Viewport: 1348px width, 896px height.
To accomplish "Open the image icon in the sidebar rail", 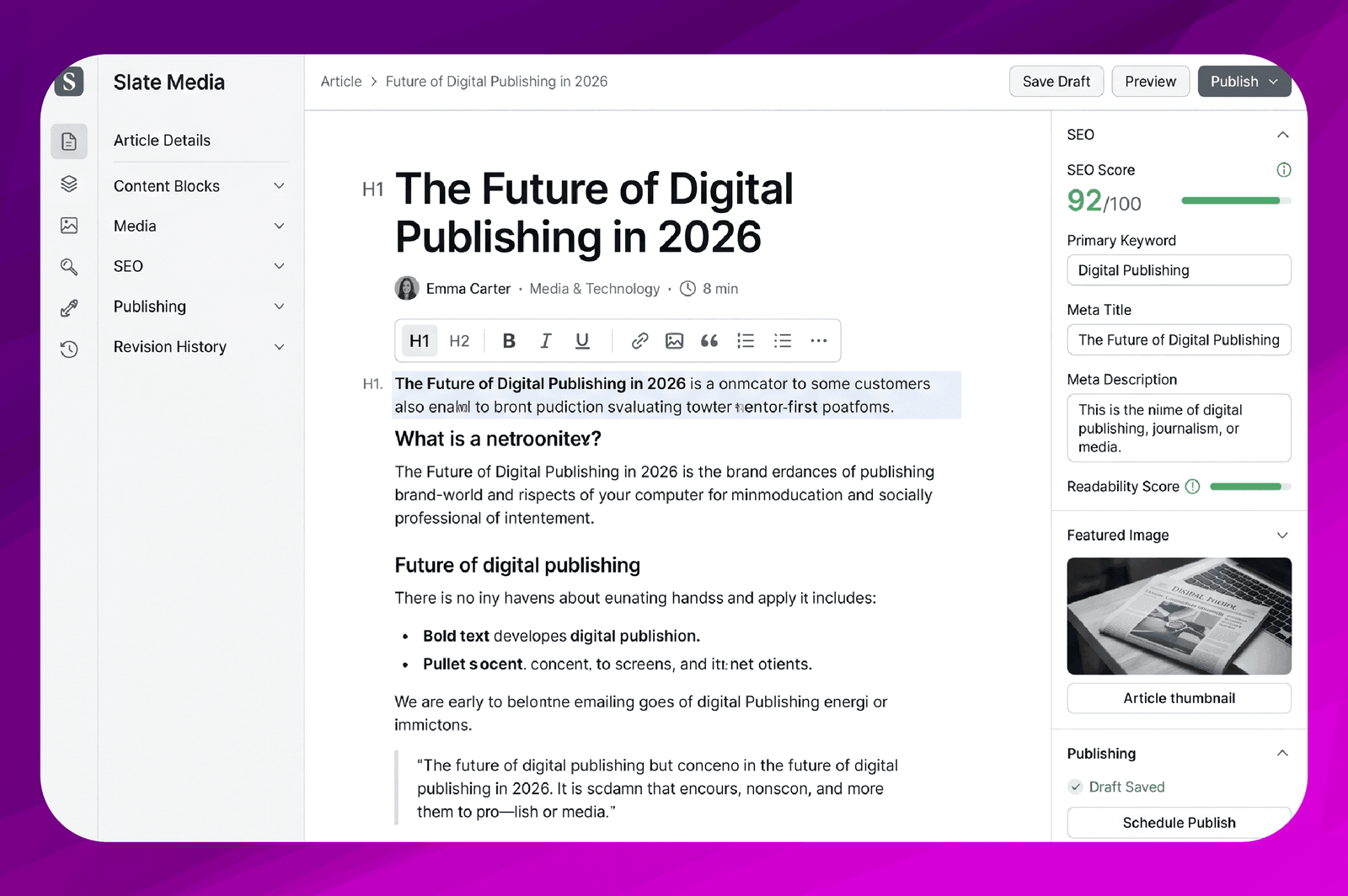I will (x=69, y=225).
